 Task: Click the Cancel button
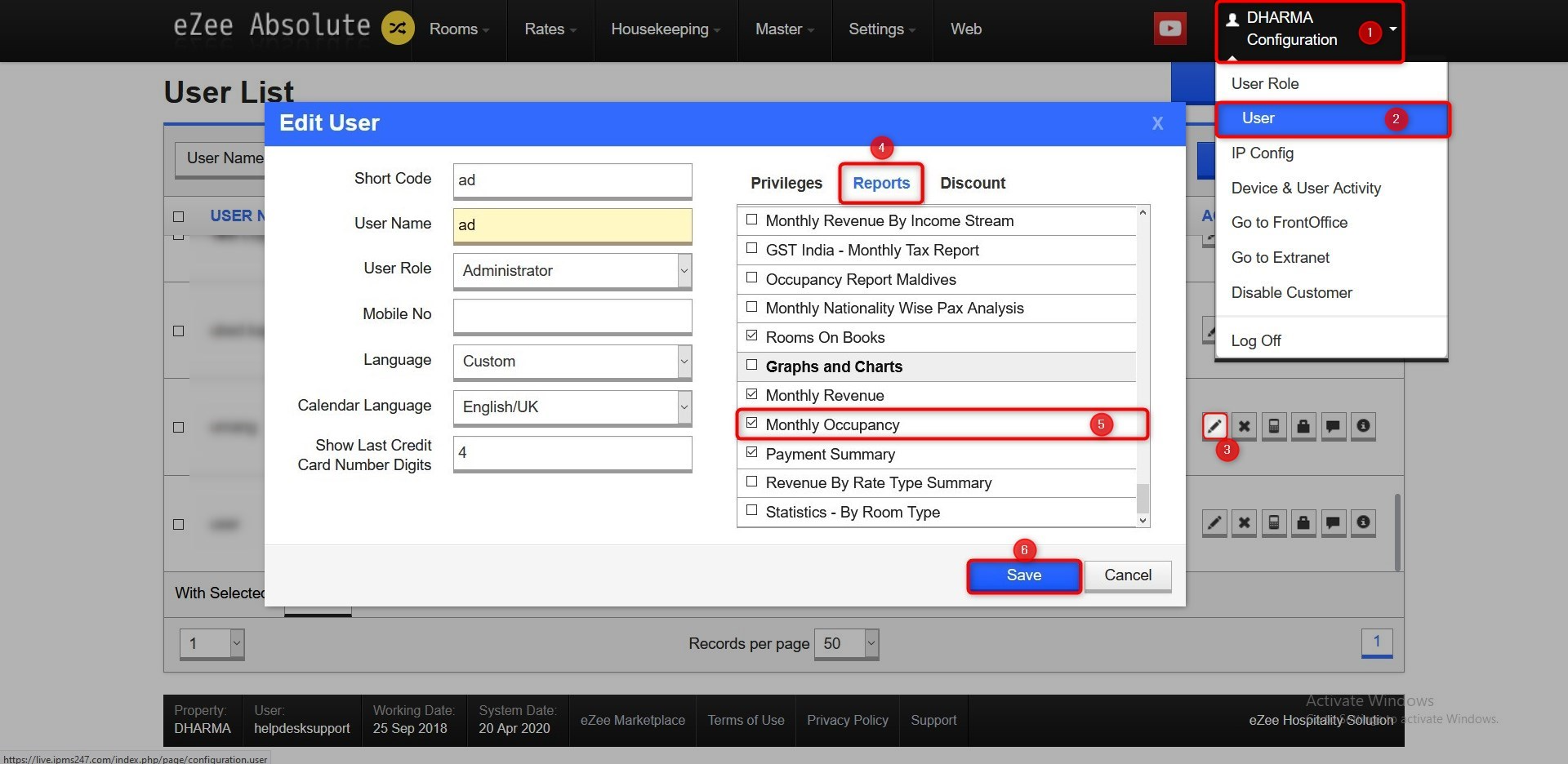(x=1128, y=575)
